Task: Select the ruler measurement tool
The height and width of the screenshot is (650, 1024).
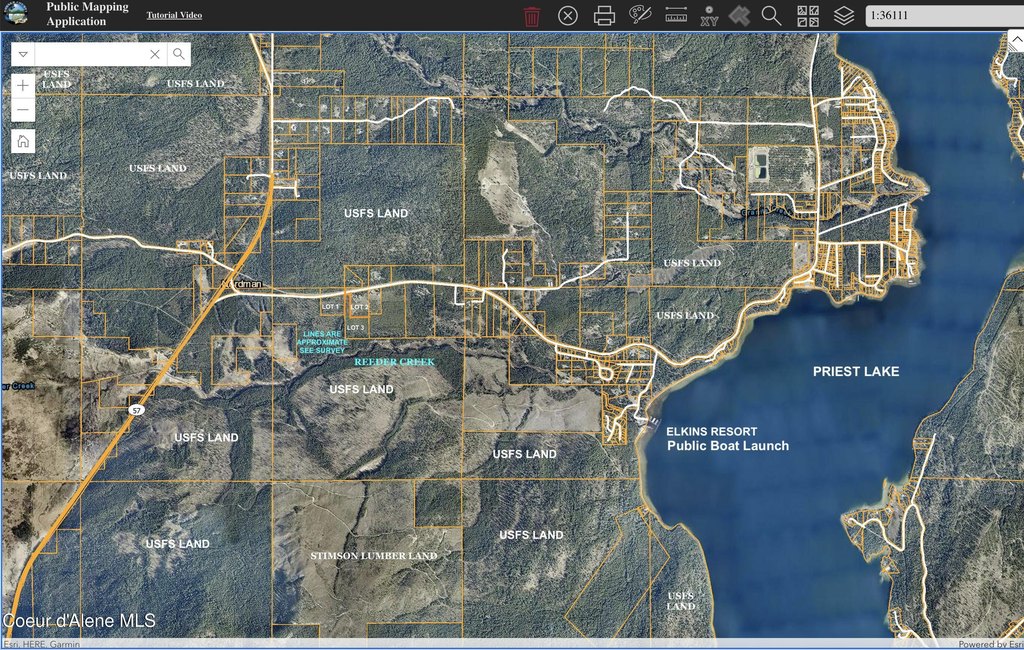Action: pos(676,16)
